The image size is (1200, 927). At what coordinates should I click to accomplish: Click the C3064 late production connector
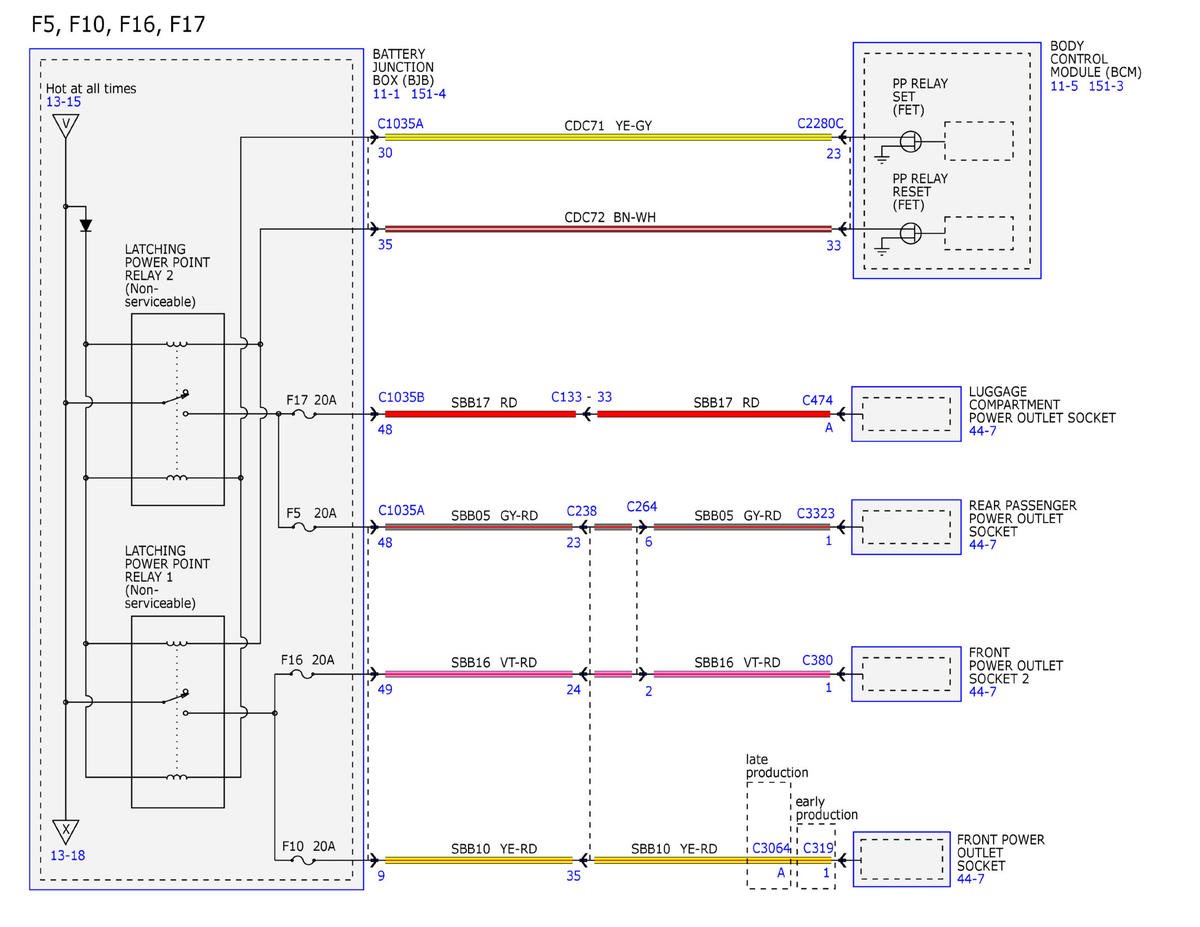[x=771, y=849]
